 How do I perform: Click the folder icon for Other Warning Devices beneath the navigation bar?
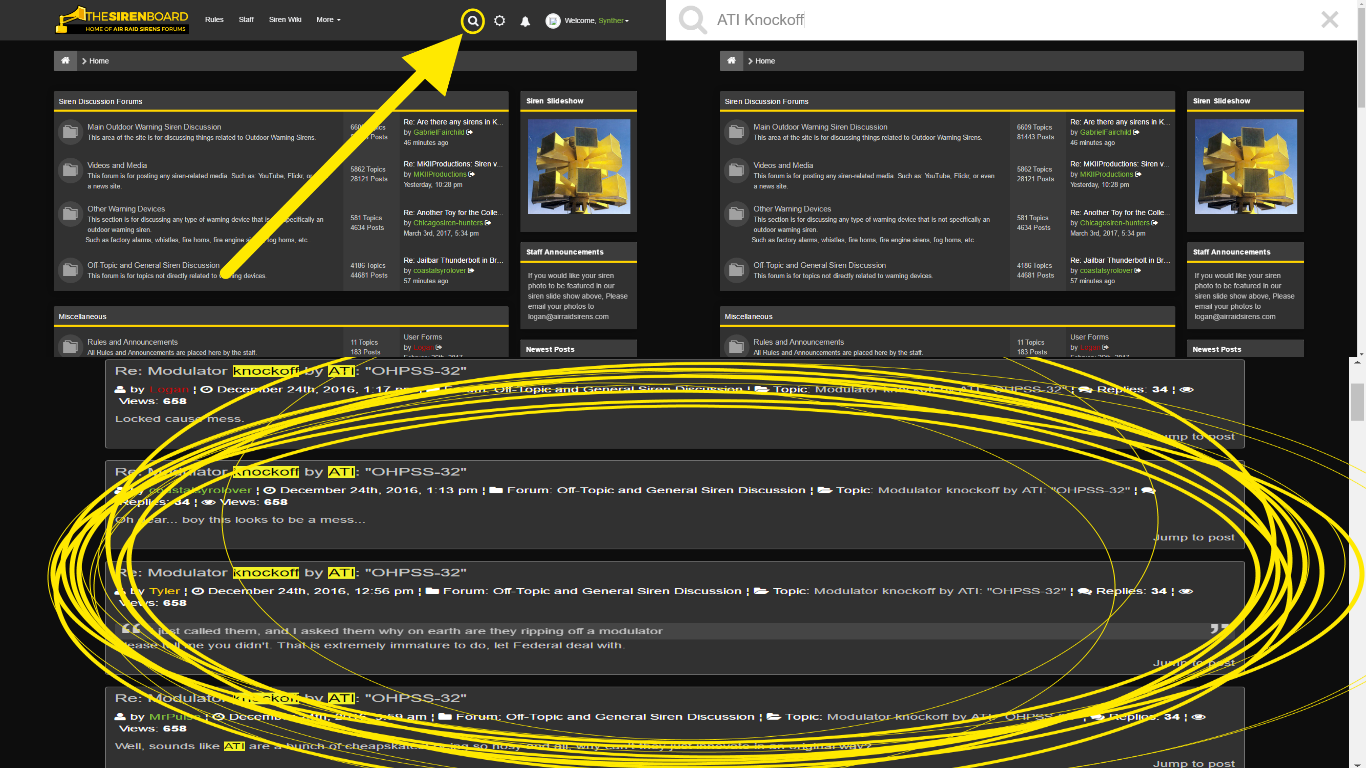70,214
